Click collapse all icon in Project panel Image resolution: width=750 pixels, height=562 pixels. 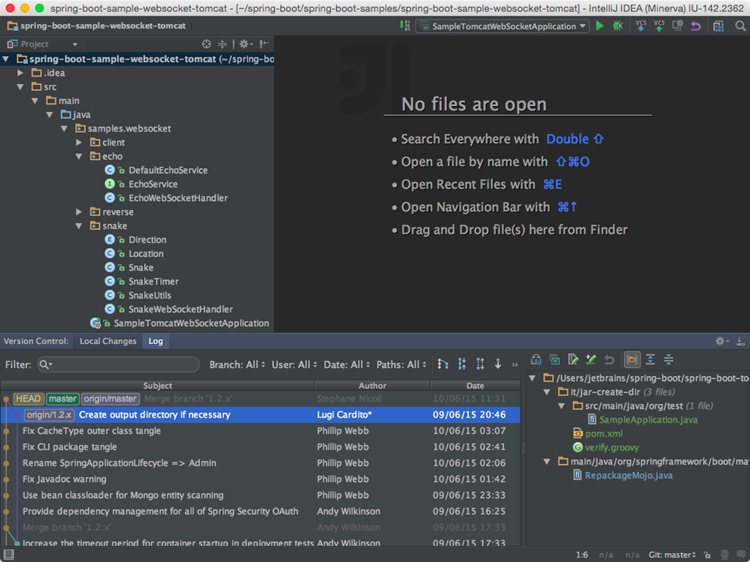pos(222,44)
